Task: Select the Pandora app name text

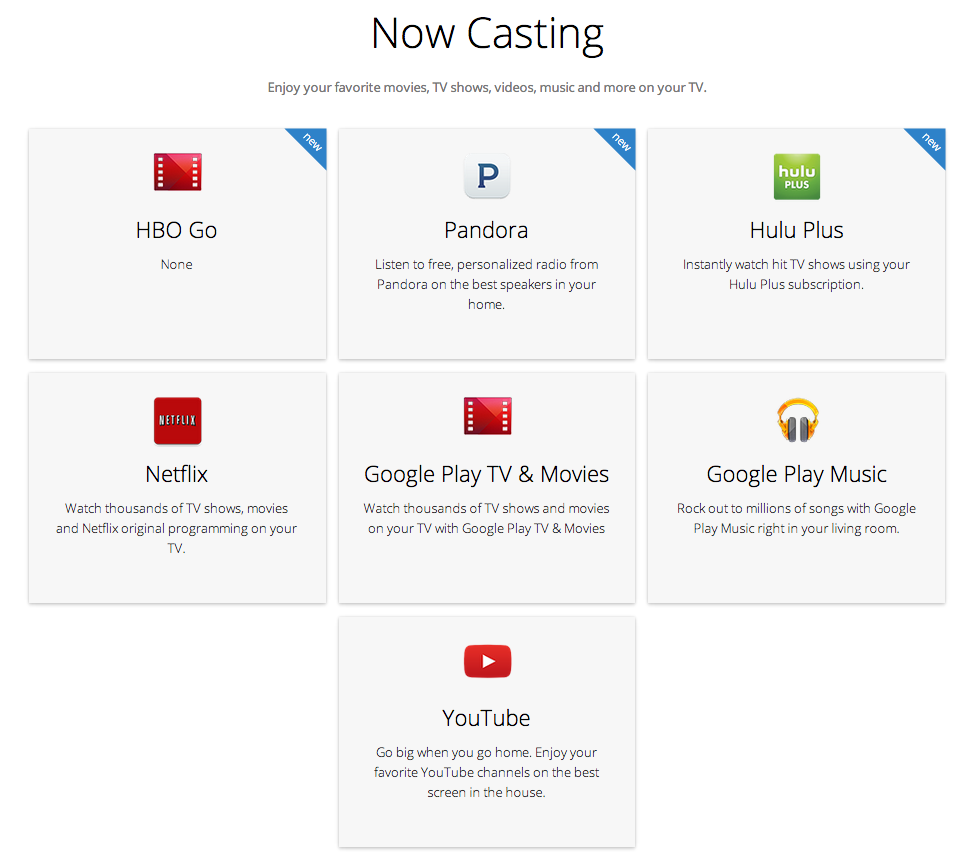Action: tap(486, 230)
